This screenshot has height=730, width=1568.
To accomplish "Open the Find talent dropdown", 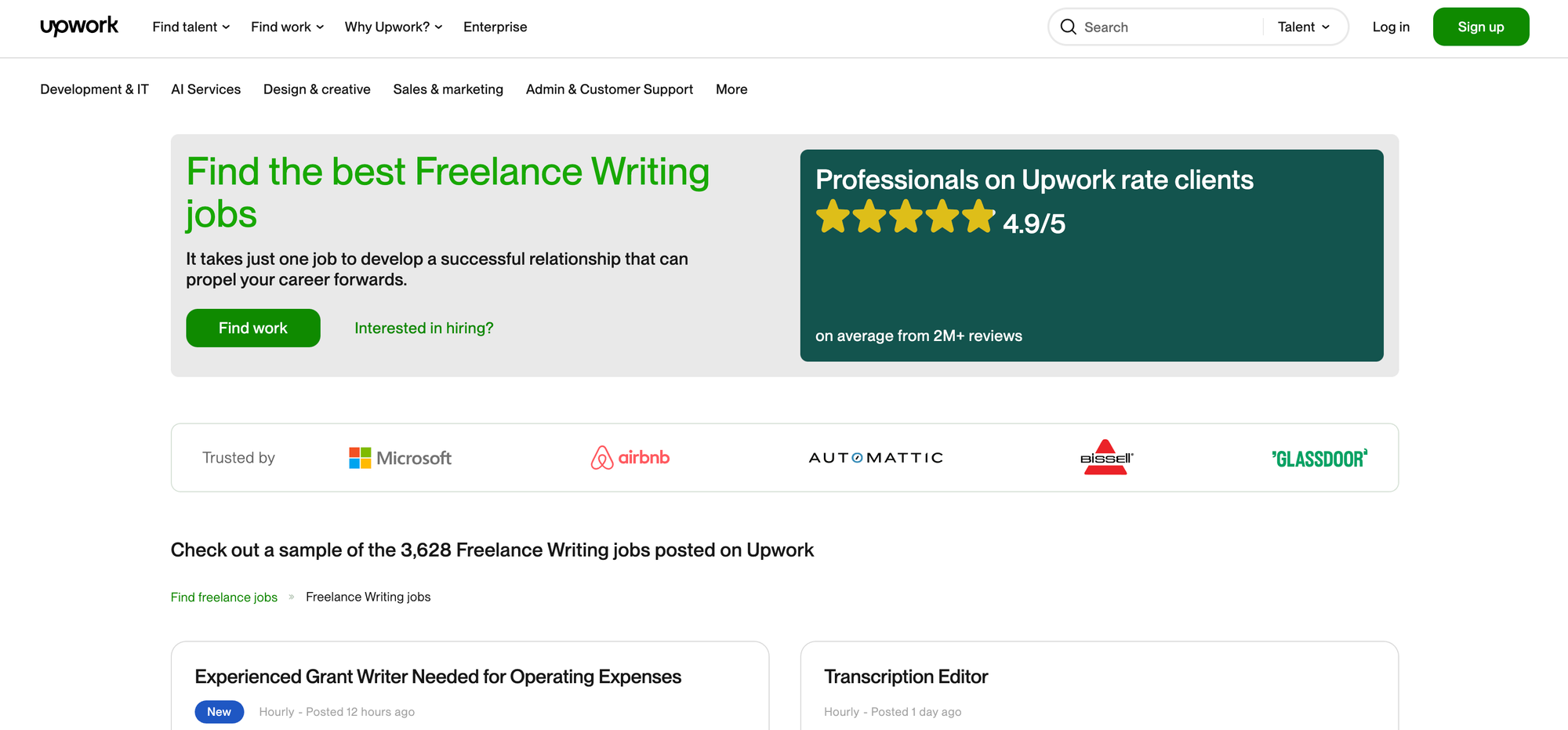I will point(190,27).
